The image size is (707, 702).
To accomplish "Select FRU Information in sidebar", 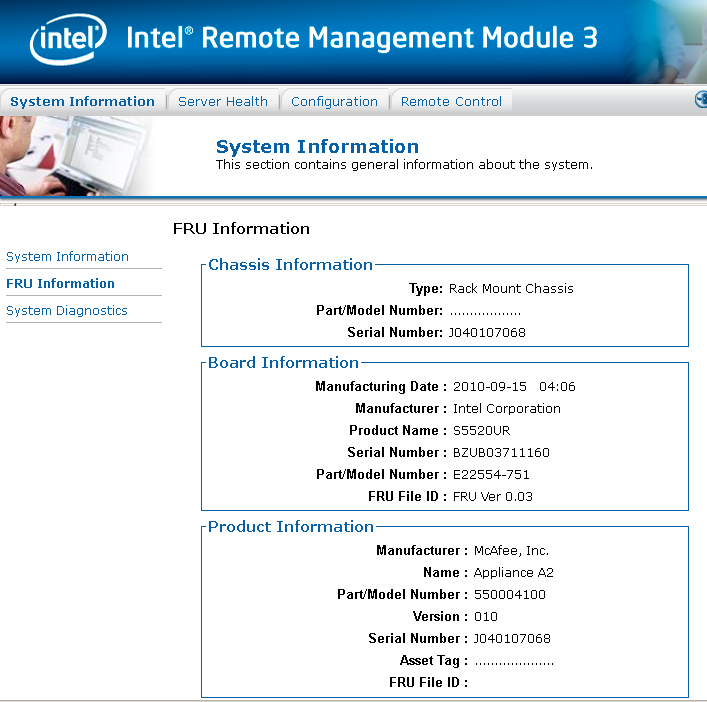I will click(60, 284).
